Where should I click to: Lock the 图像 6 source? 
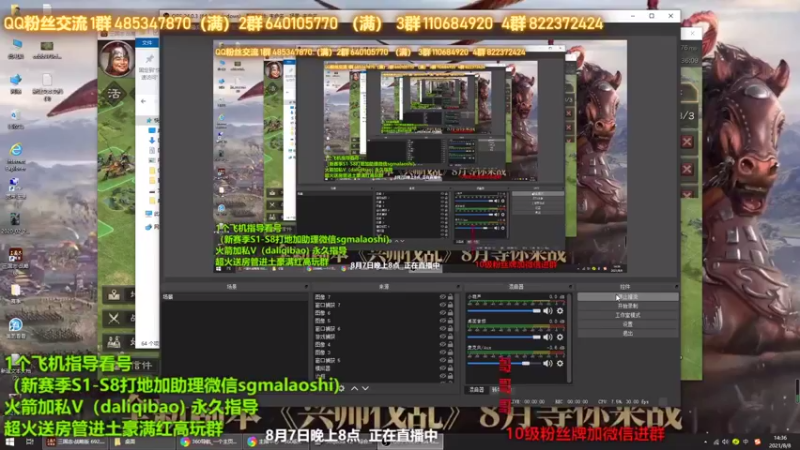click(450, 313)
